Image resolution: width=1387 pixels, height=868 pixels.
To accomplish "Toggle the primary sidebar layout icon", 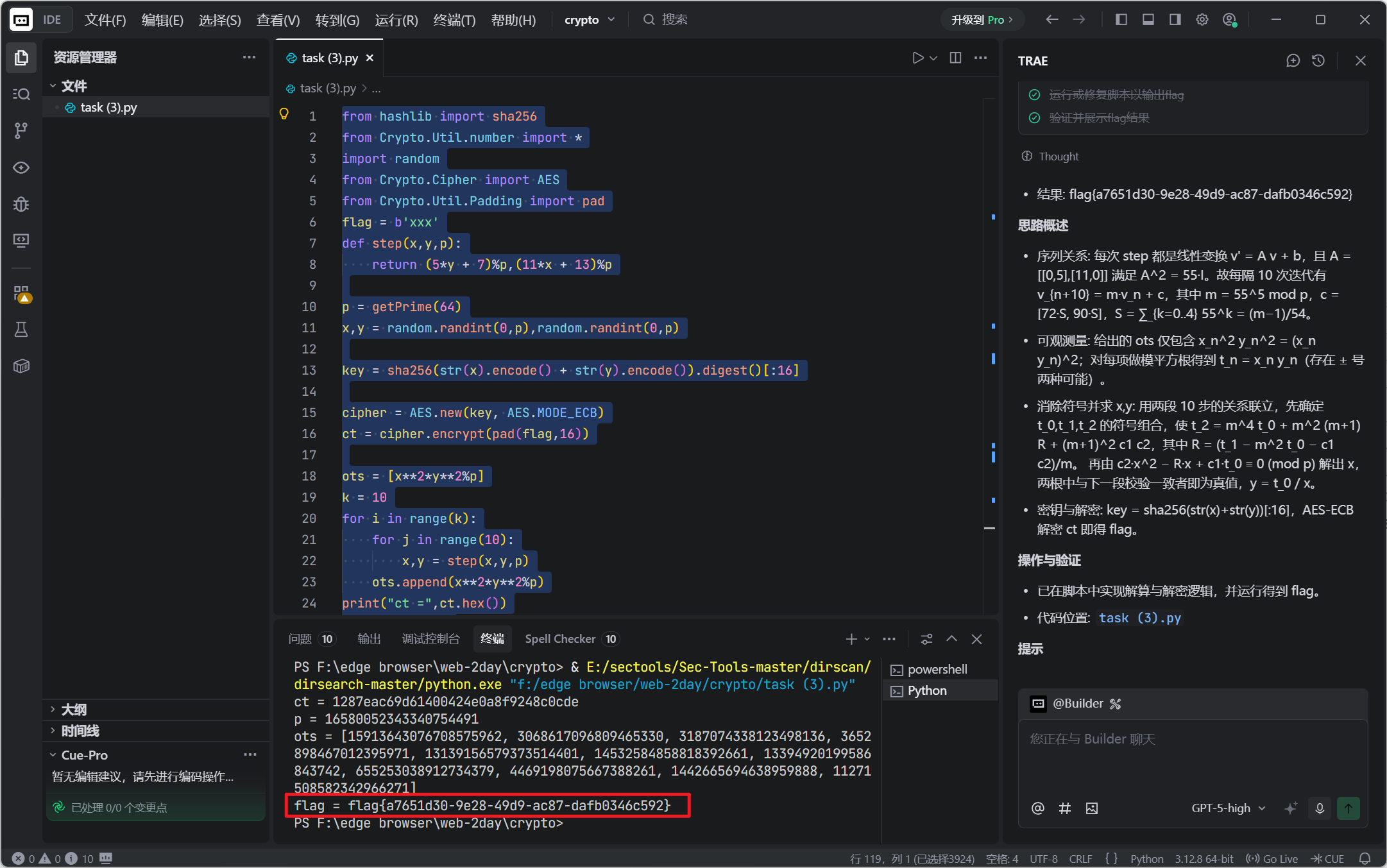I will (x=1121, y=20).
